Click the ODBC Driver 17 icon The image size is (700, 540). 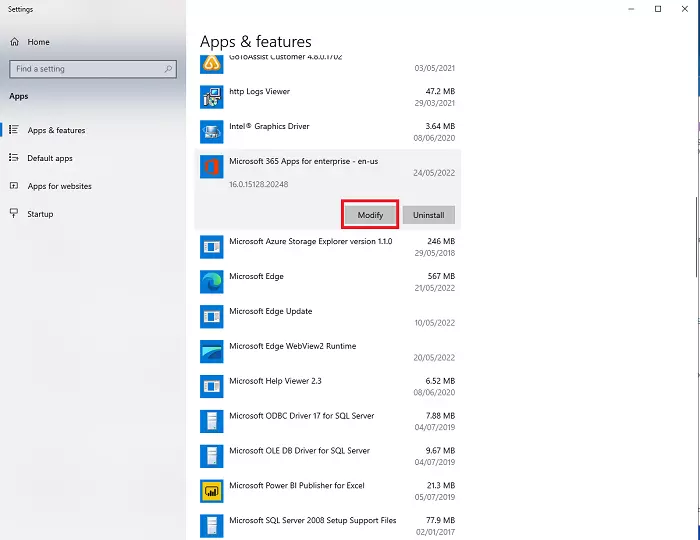click(212, 421)
